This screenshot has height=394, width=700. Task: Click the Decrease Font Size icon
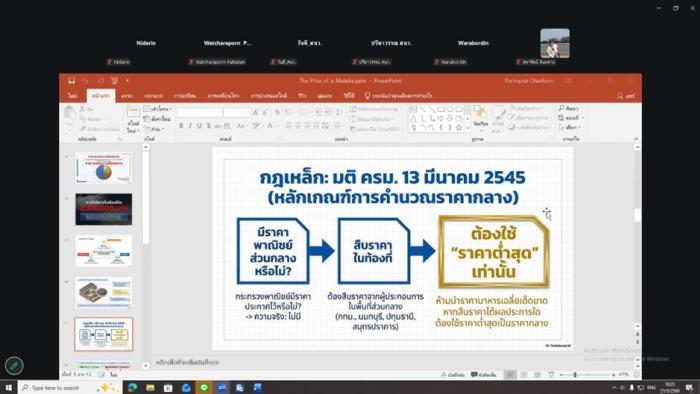[266, 112]
